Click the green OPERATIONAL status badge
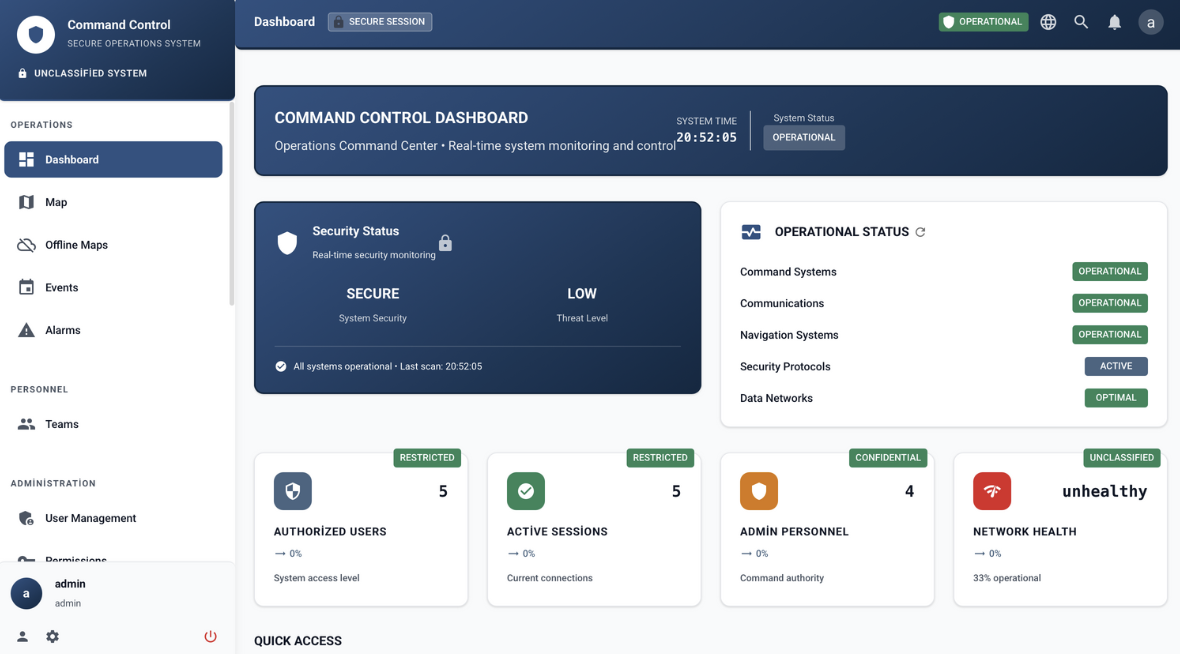Screen dimensions: 1180x654 tap(983, 21)
